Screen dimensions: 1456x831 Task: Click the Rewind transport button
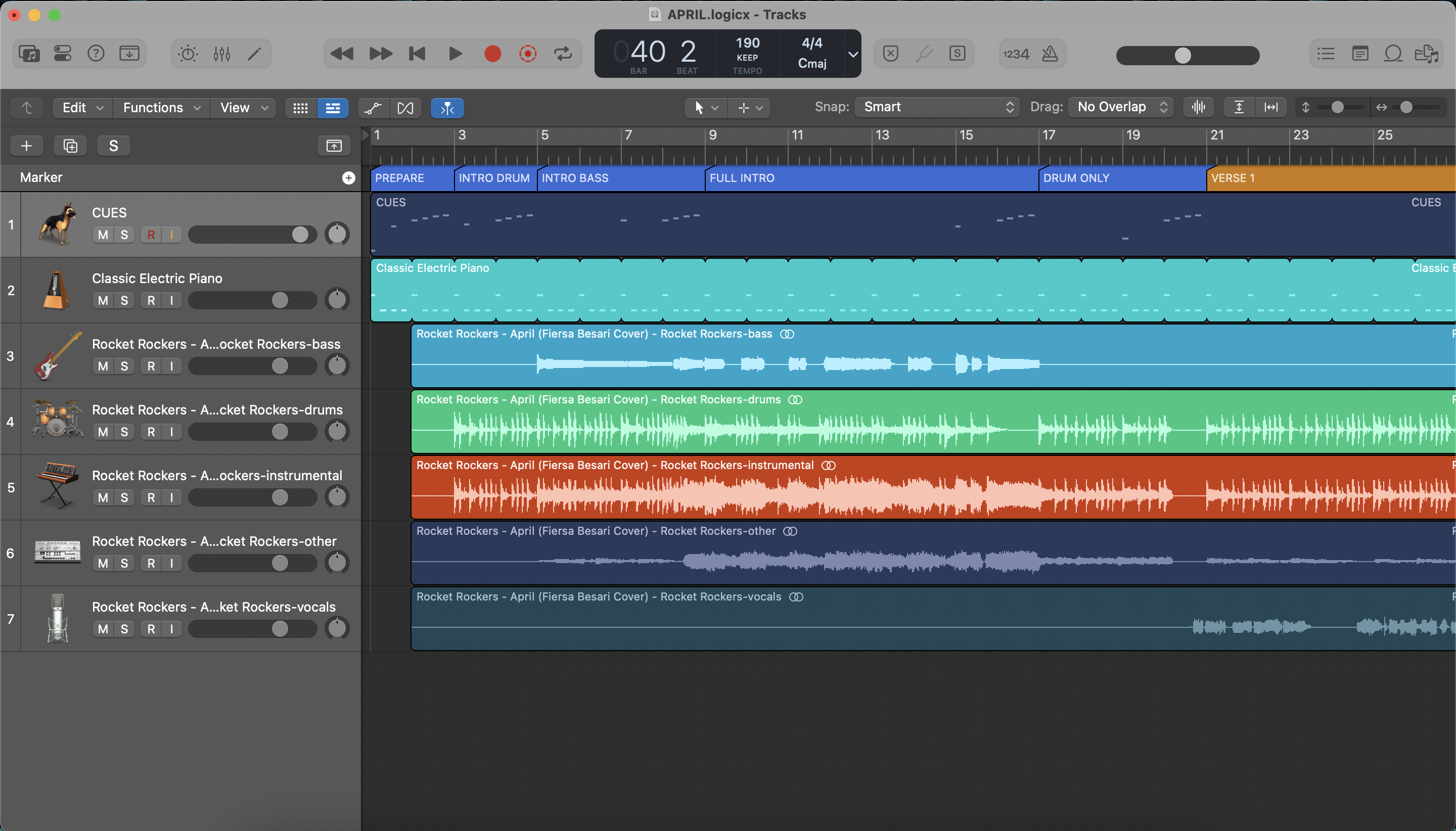[342, 54]
